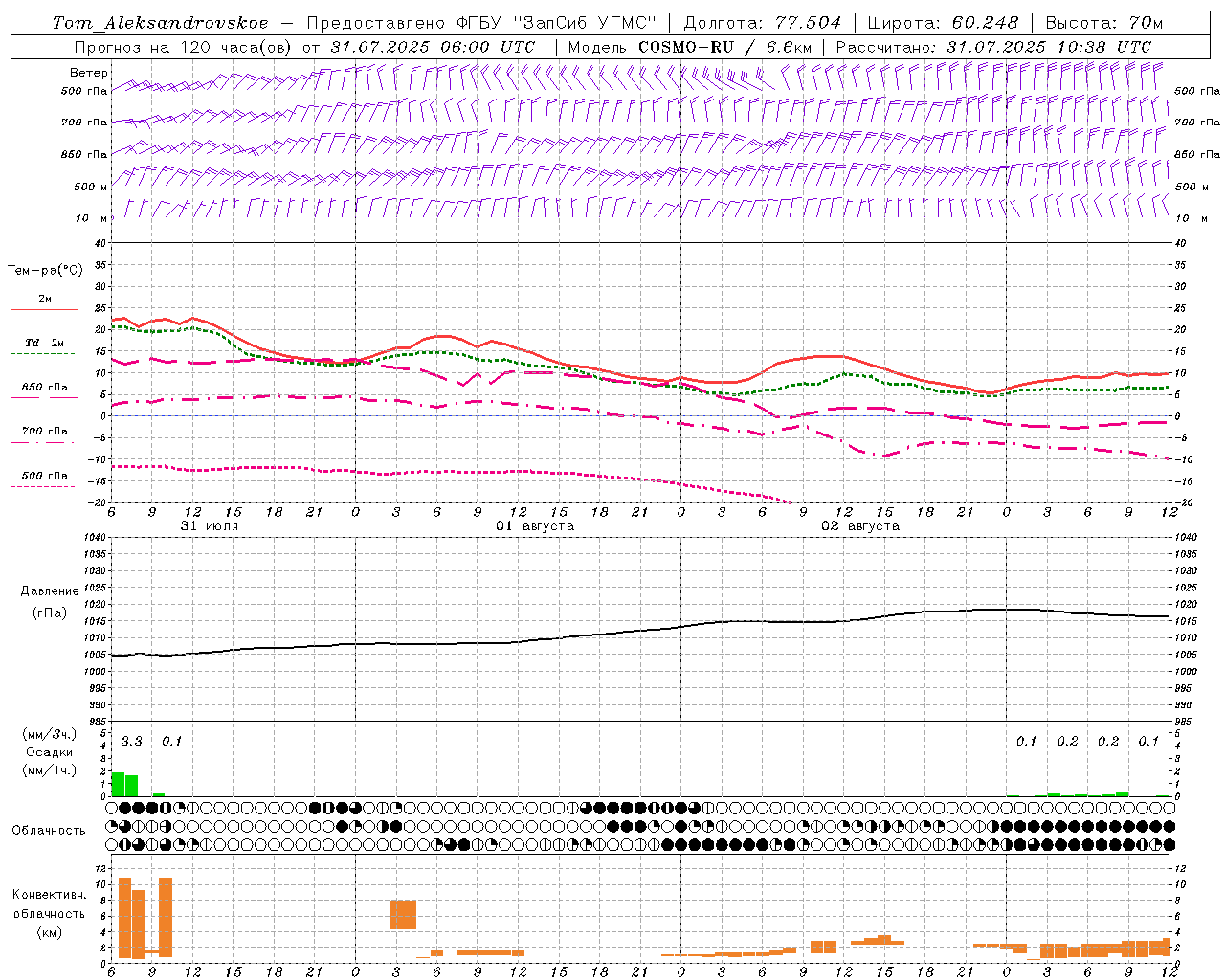This screenshot has width=1225, height=980.
Task: Click the station name Tom_Aleksandrovskoe in the header
Action: click(x=160, y=23)
